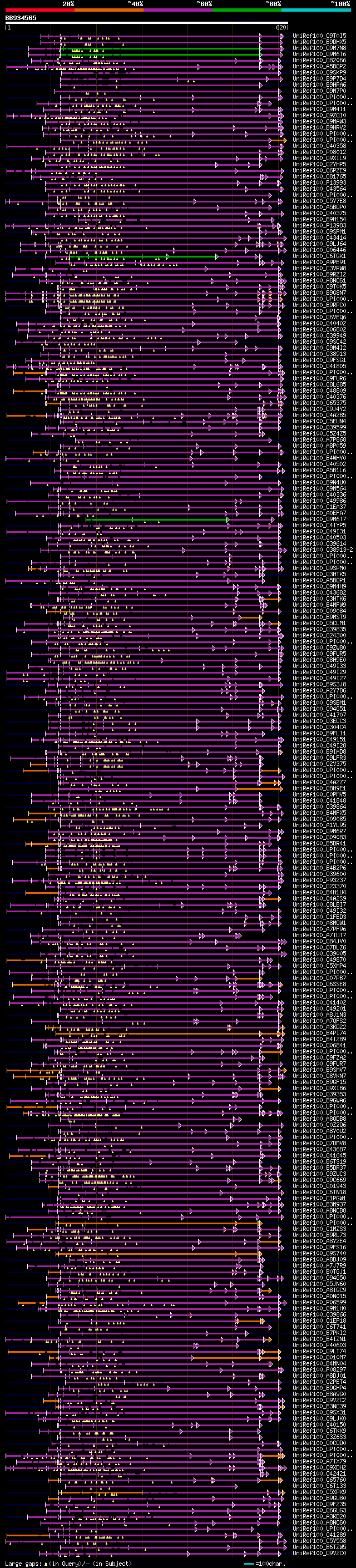The height and width of the screenshot is (1568, 356).
Task: Select hit UniRef100_C6TGK1
Action: click(319, 256)
